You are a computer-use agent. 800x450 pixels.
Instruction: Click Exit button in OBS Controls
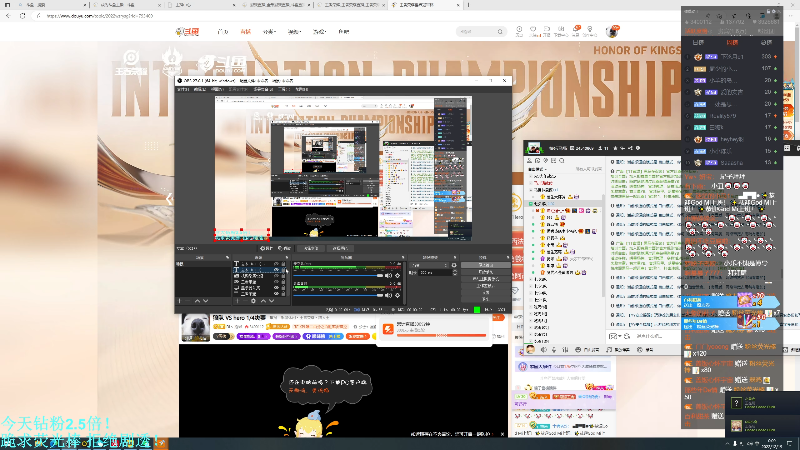tap(486, 299)
